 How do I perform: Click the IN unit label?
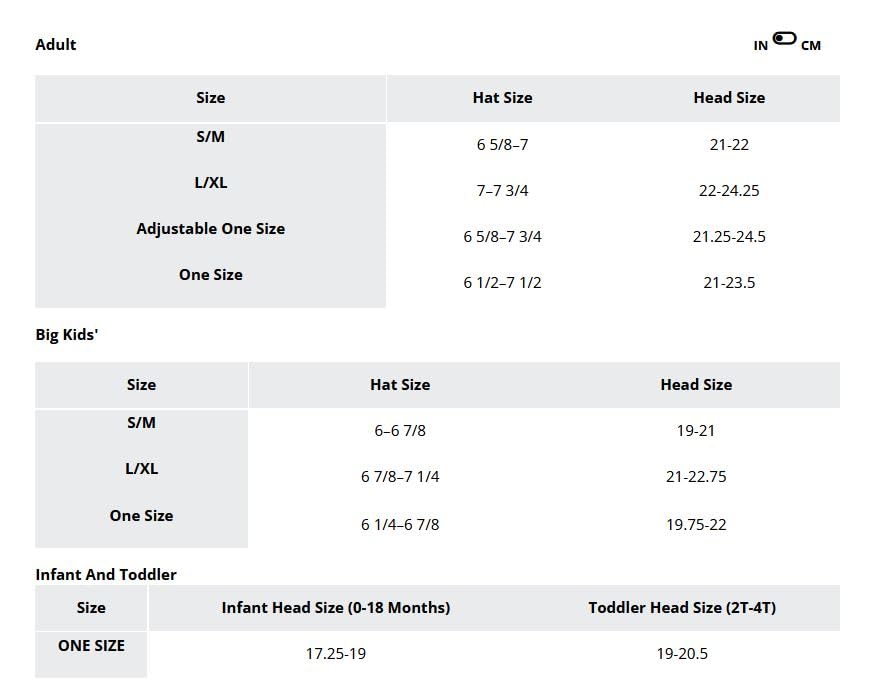[761, 46]
